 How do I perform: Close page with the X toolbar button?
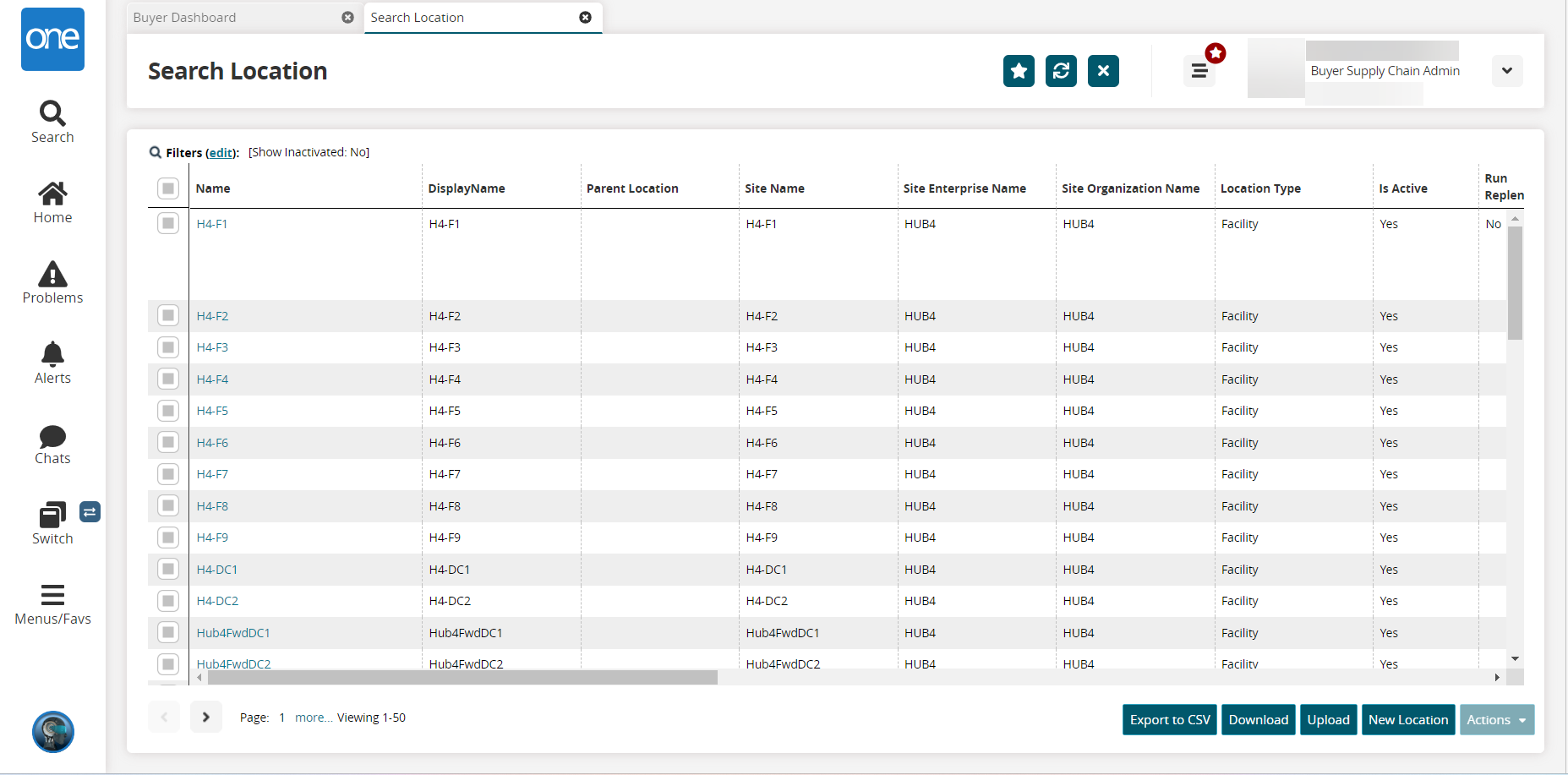[1103, 71]
